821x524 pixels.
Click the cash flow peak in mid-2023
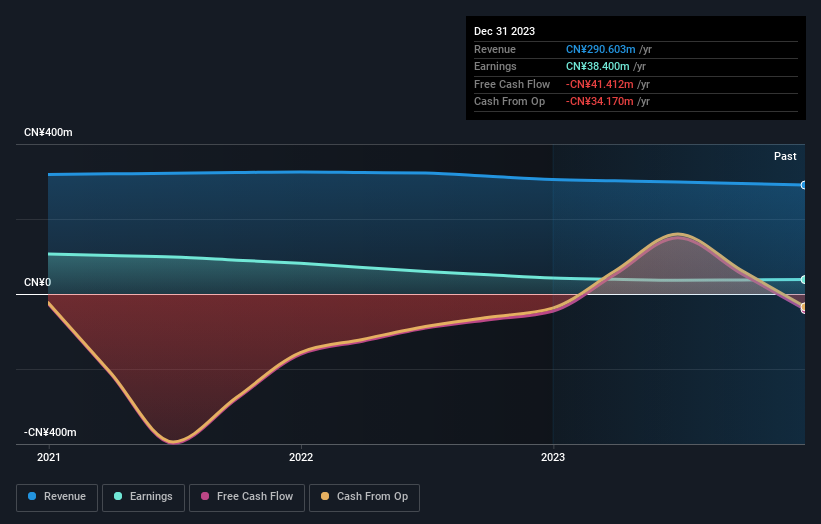pos(678,235)
